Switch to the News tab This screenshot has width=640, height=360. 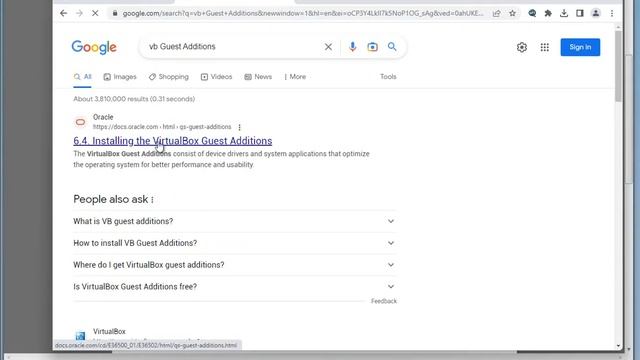coord(258,77)
